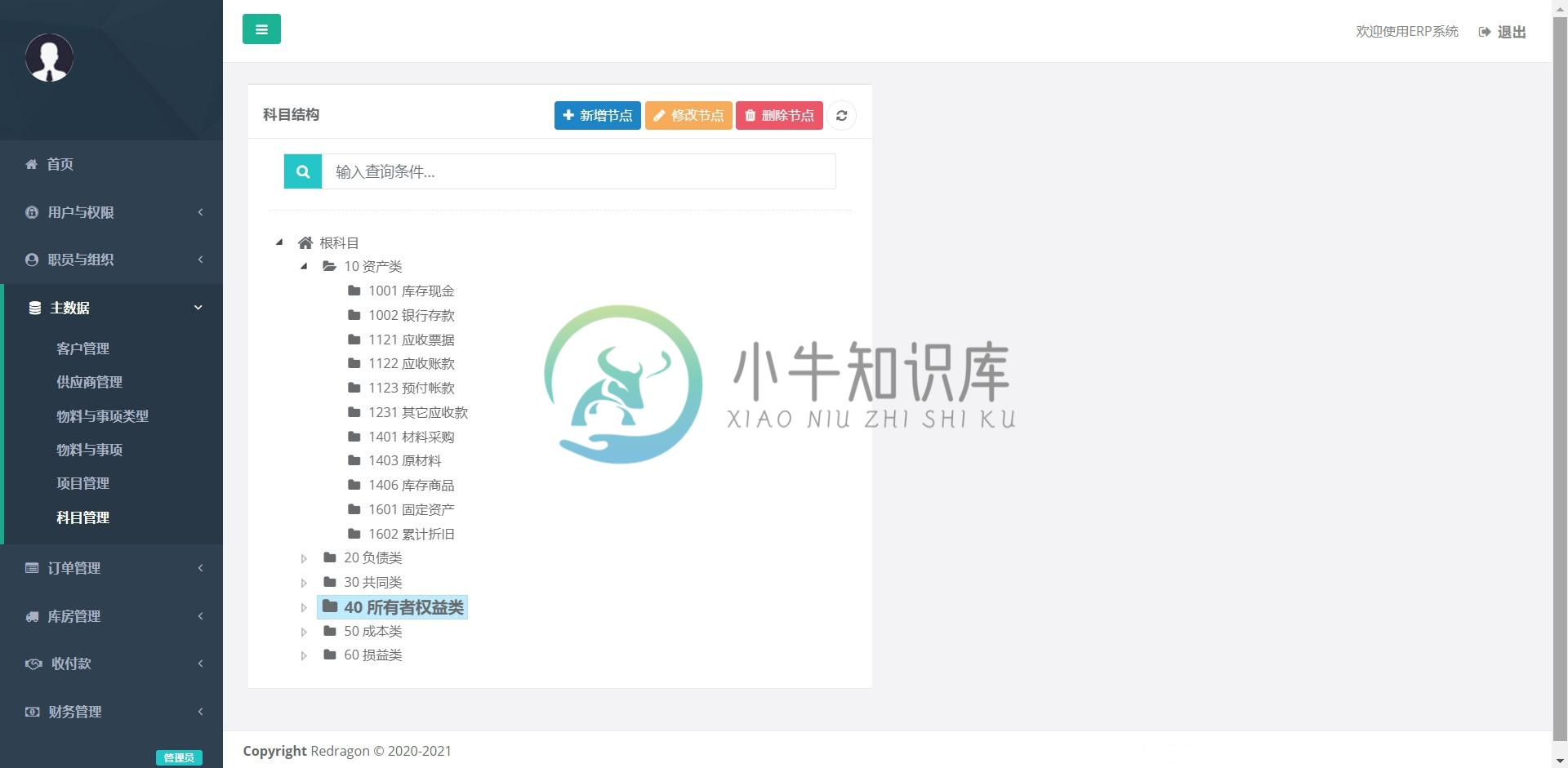Expand the 30 共同类 node arrow
The width and height of the screenshot is (1568, 768).
coord(304,583)
